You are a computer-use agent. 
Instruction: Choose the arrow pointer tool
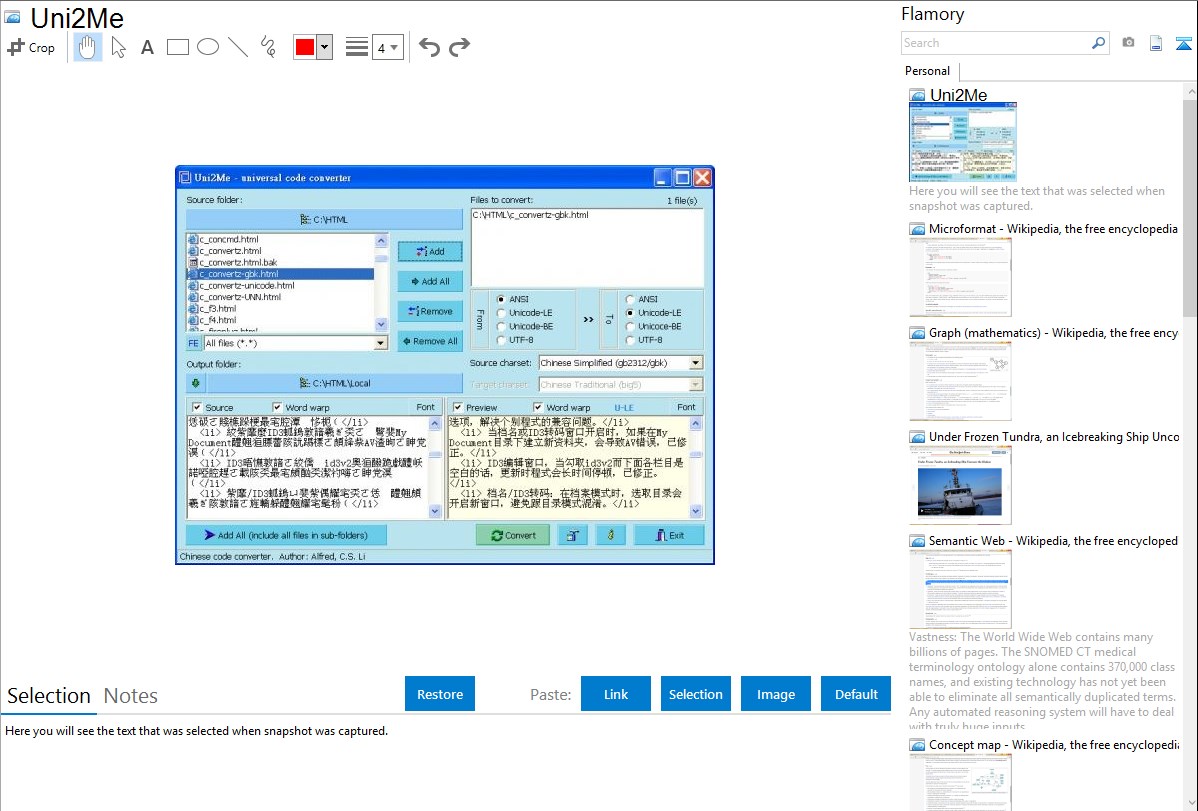pos(118,47)
